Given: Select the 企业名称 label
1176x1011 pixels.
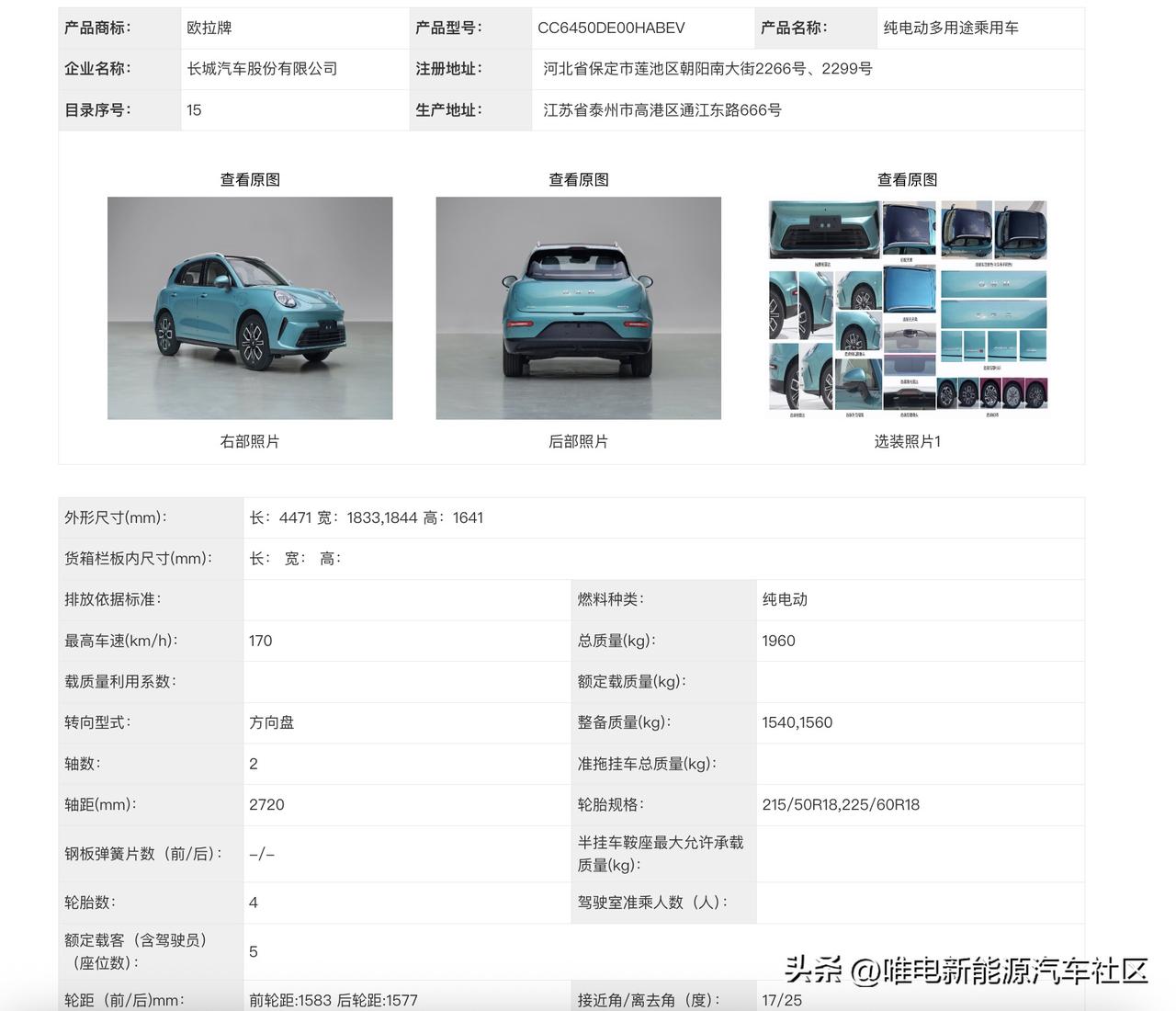Looking at the screenshot, I should tap(97, 69).
